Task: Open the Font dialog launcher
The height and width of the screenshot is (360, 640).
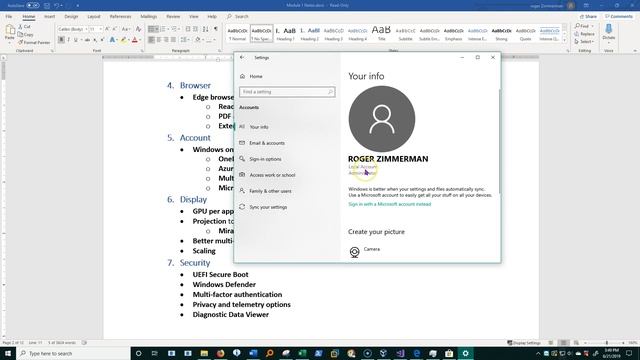Action: pos(142,51)
